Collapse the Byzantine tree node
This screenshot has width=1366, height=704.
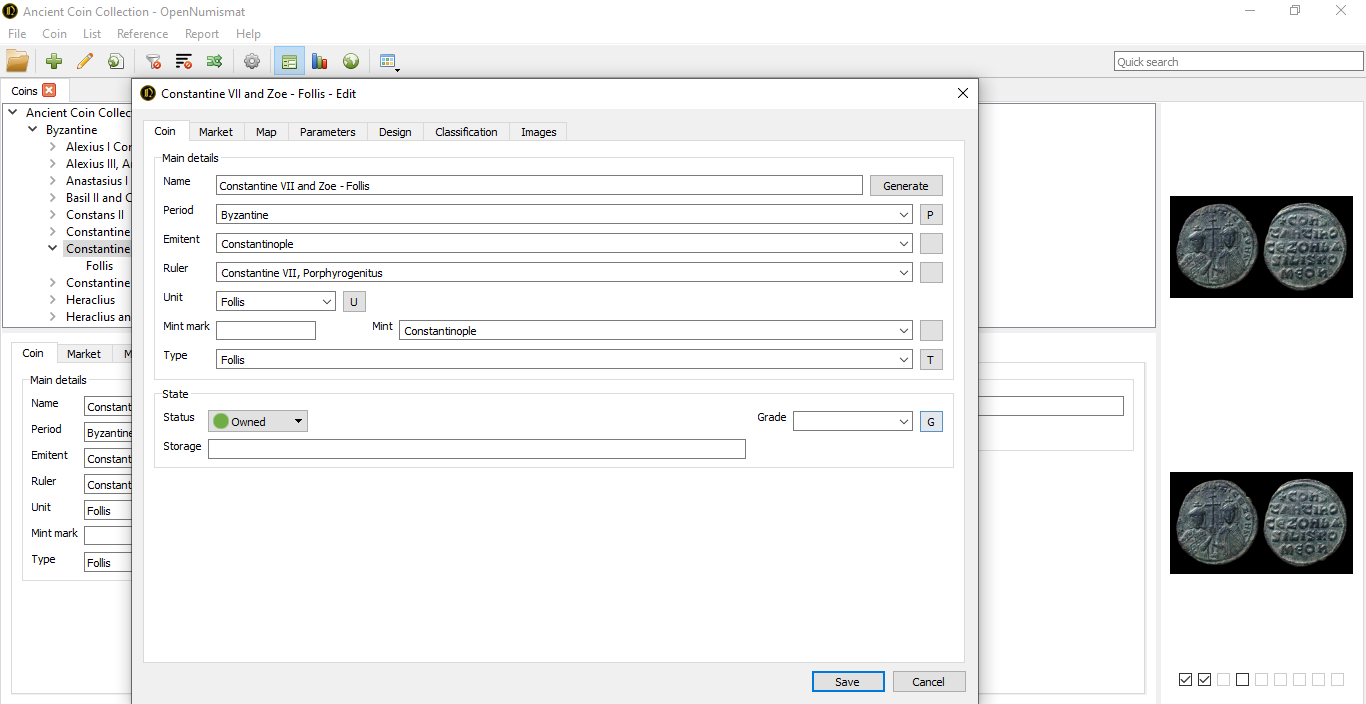(33, 130)
